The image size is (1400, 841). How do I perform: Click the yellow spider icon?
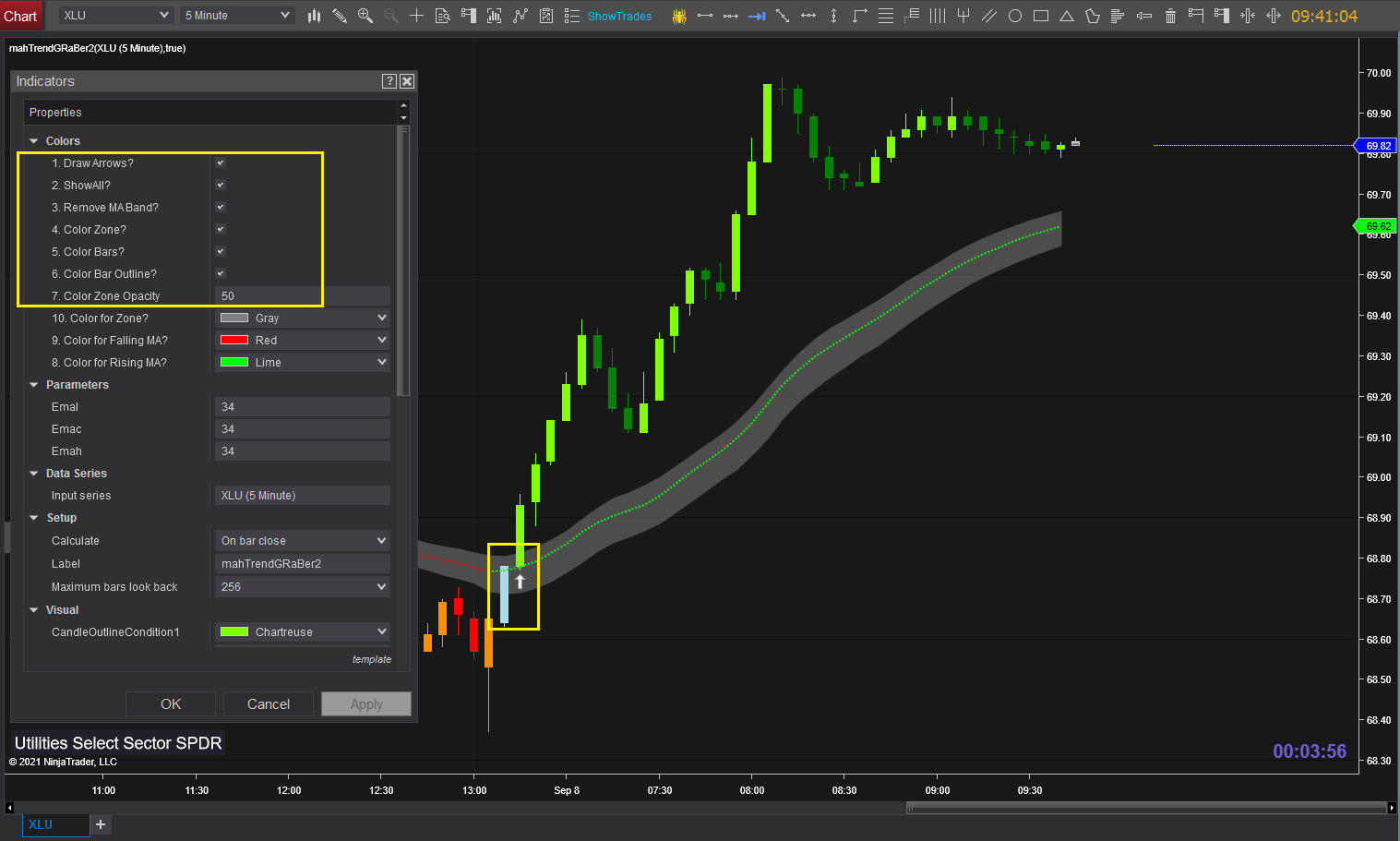(679, 16)
